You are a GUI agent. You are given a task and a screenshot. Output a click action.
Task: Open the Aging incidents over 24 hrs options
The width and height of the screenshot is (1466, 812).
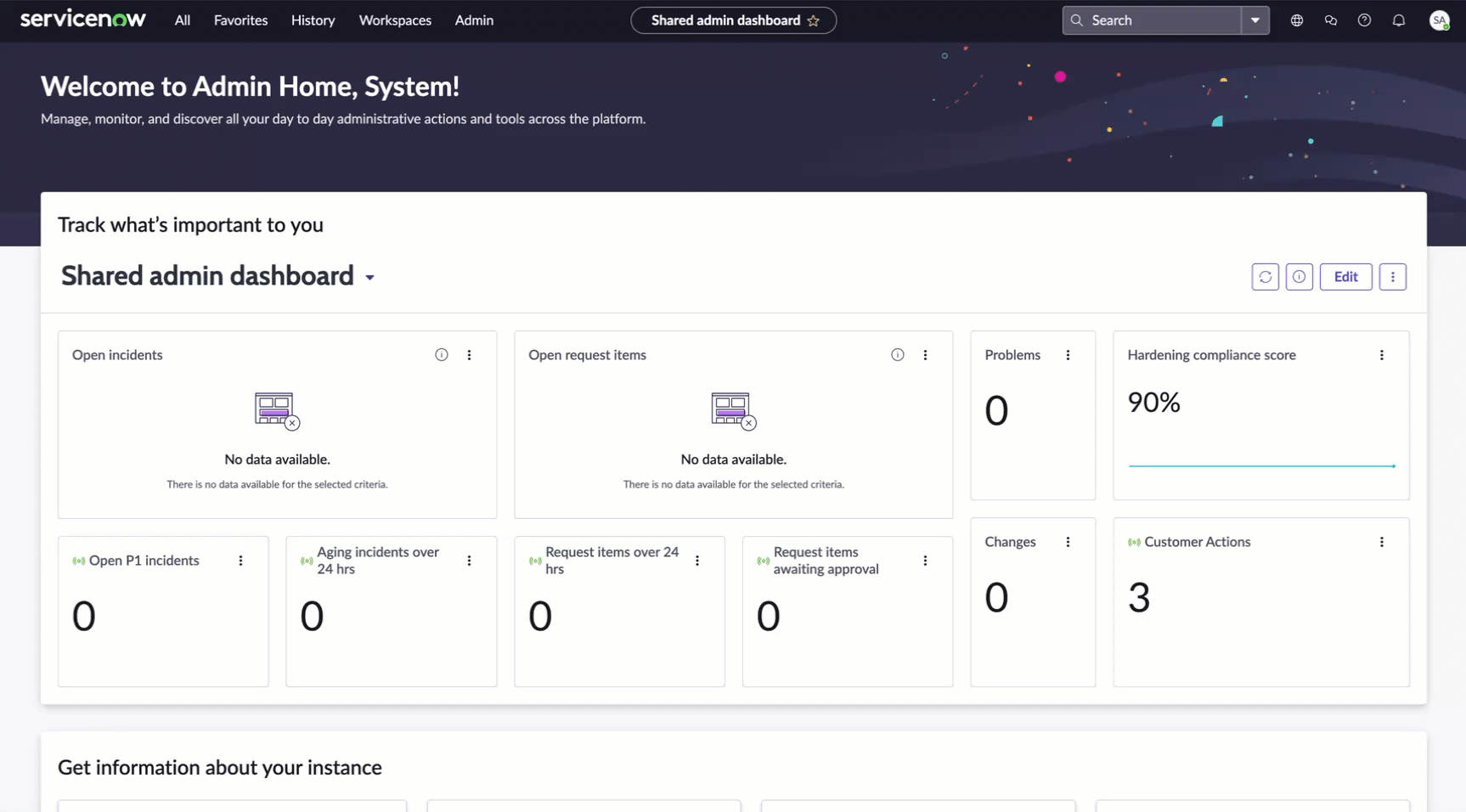pyautogui.click(x=470, y=561)
